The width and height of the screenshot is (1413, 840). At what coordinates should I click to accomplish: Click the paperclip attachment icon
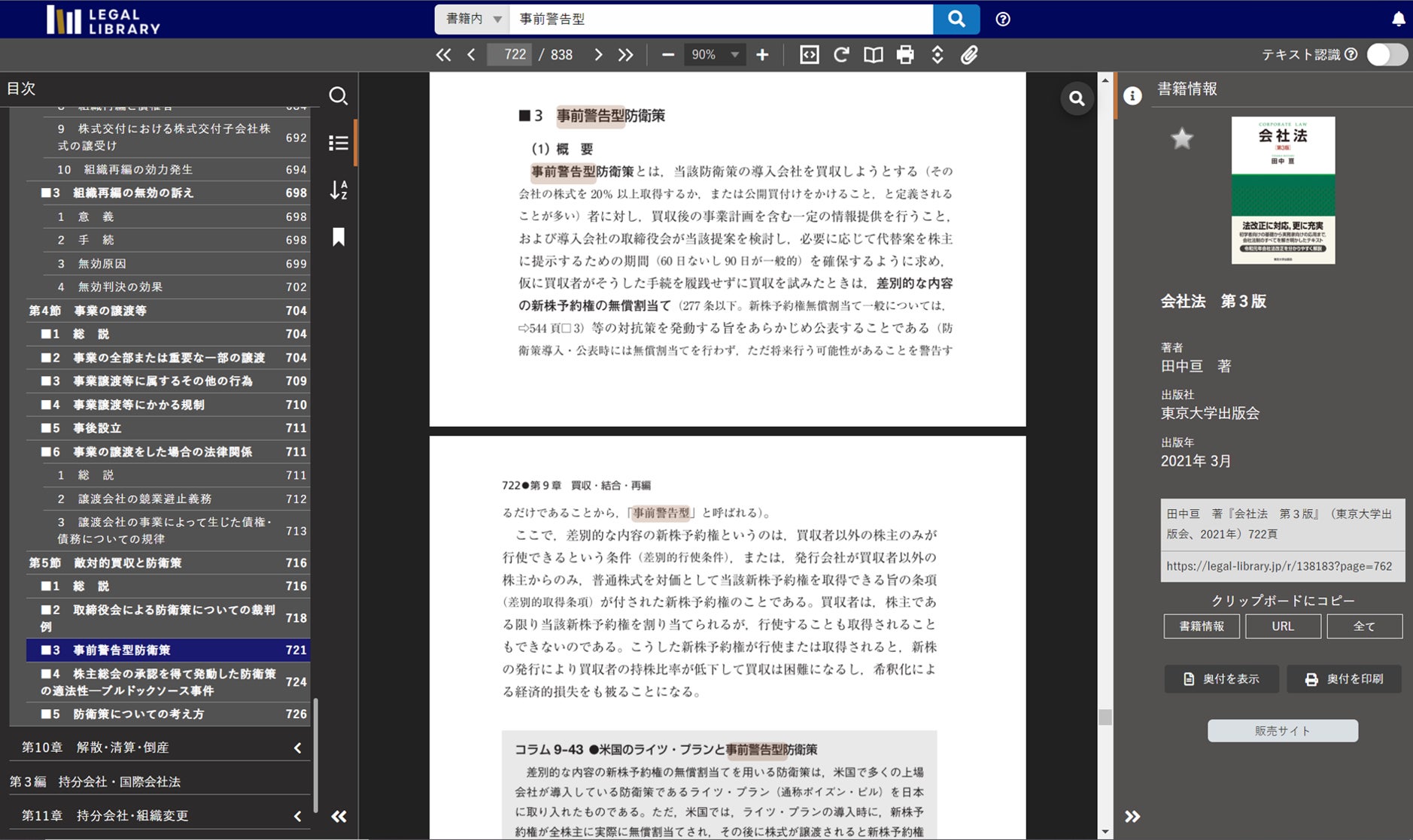click(x=971, y=54)
